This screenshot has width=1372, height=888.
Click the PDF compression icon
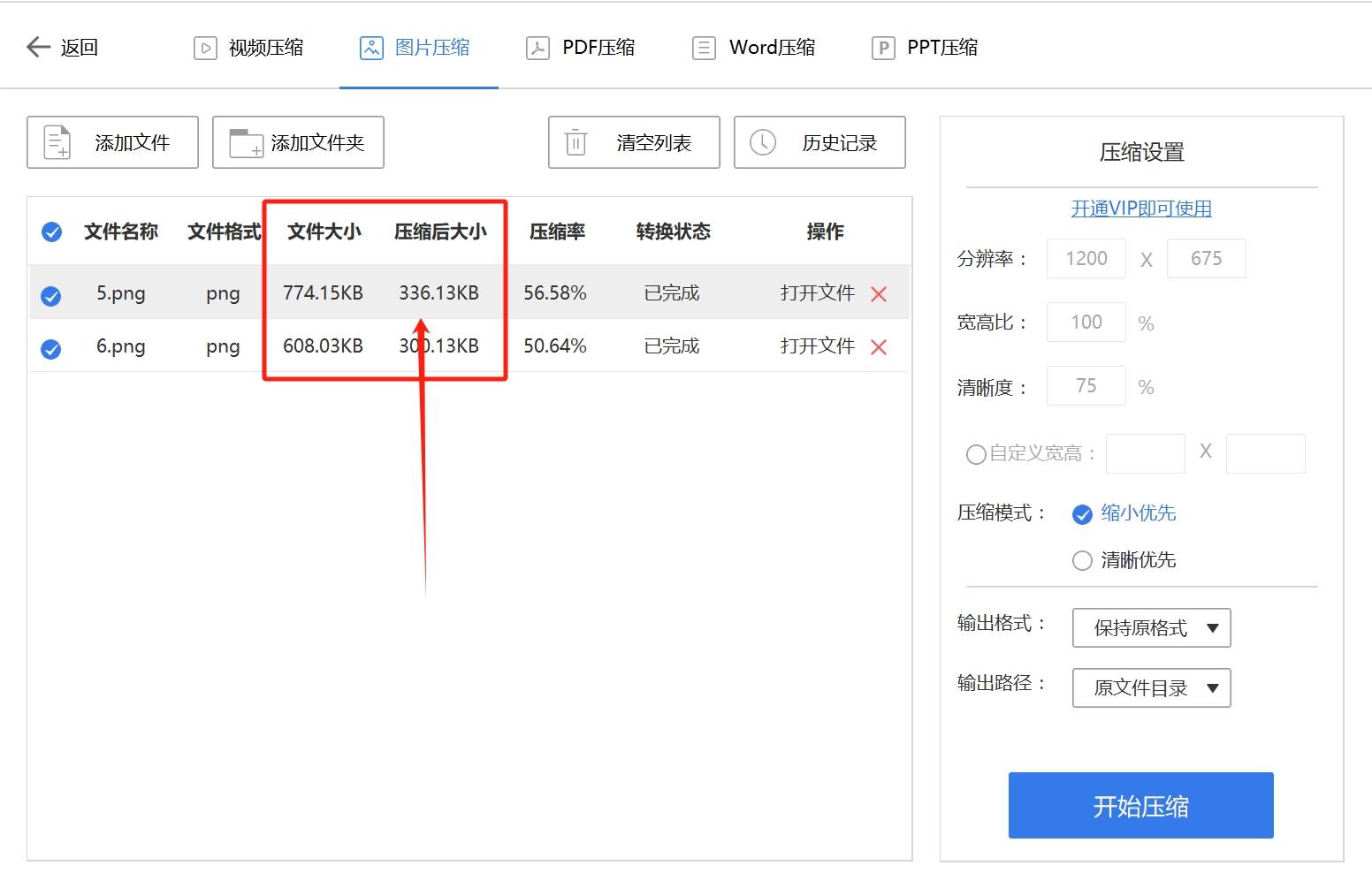coord(537,48)
